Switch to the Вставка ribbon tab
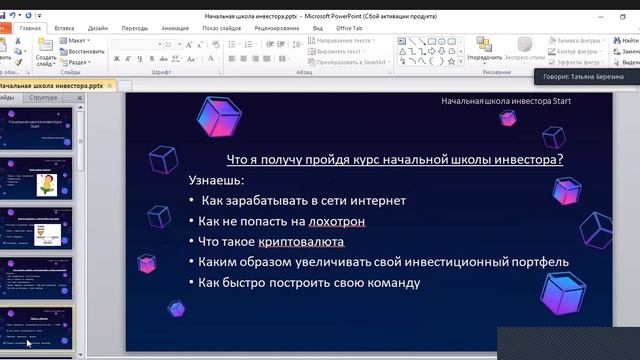The image size is (640, 360). (x=64, y=28)
